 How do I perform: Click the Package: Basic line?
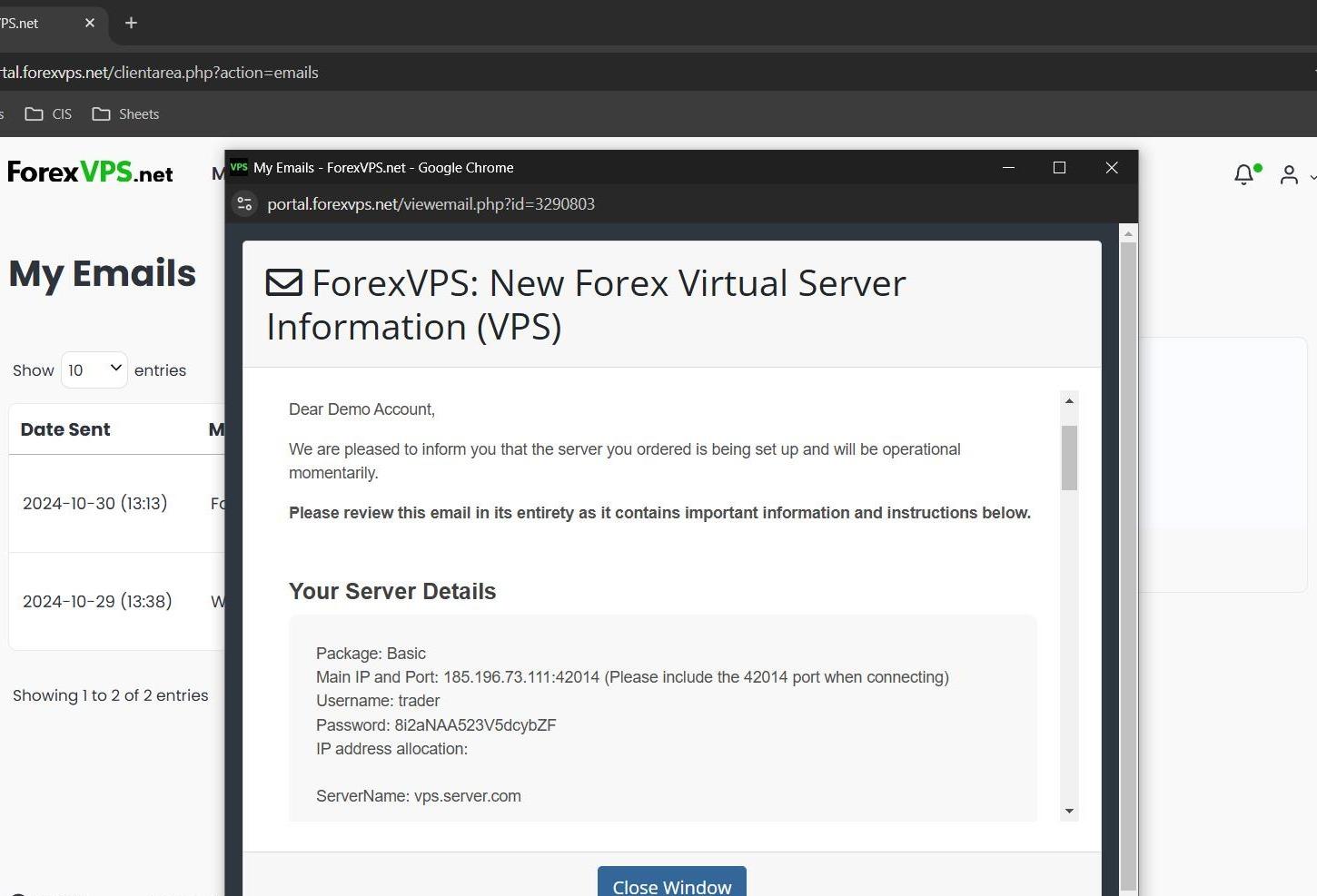[371, 654]
